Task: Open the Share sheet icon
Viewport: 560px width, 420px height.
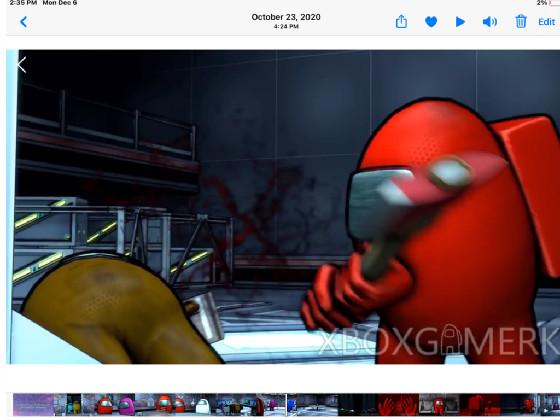Action: [401, 21]
